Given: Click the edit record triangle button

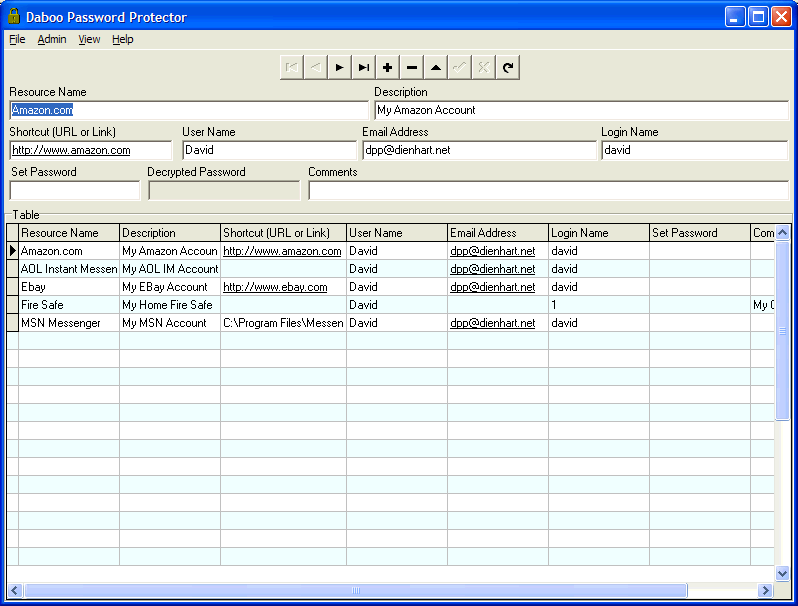Looking at the screenshot, I should 436,67.
